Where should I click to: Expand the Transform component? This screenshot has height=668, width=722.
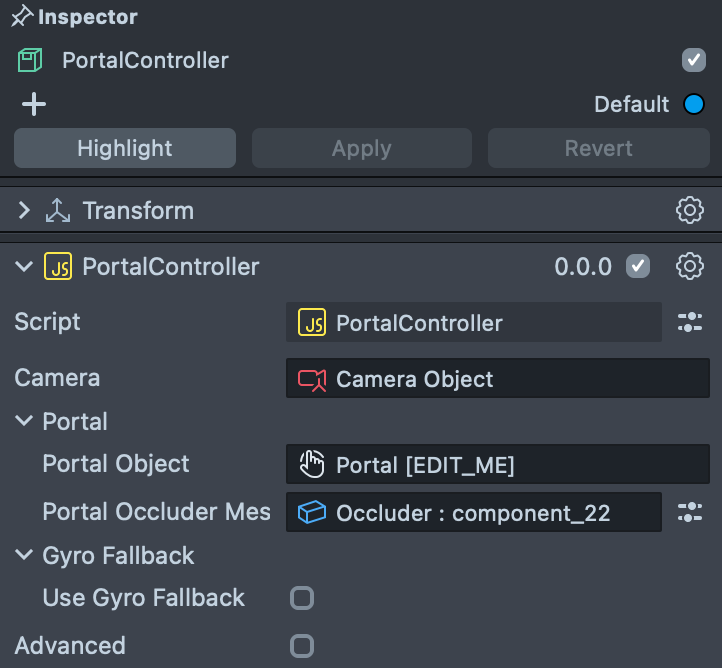(x=24, y=210)
